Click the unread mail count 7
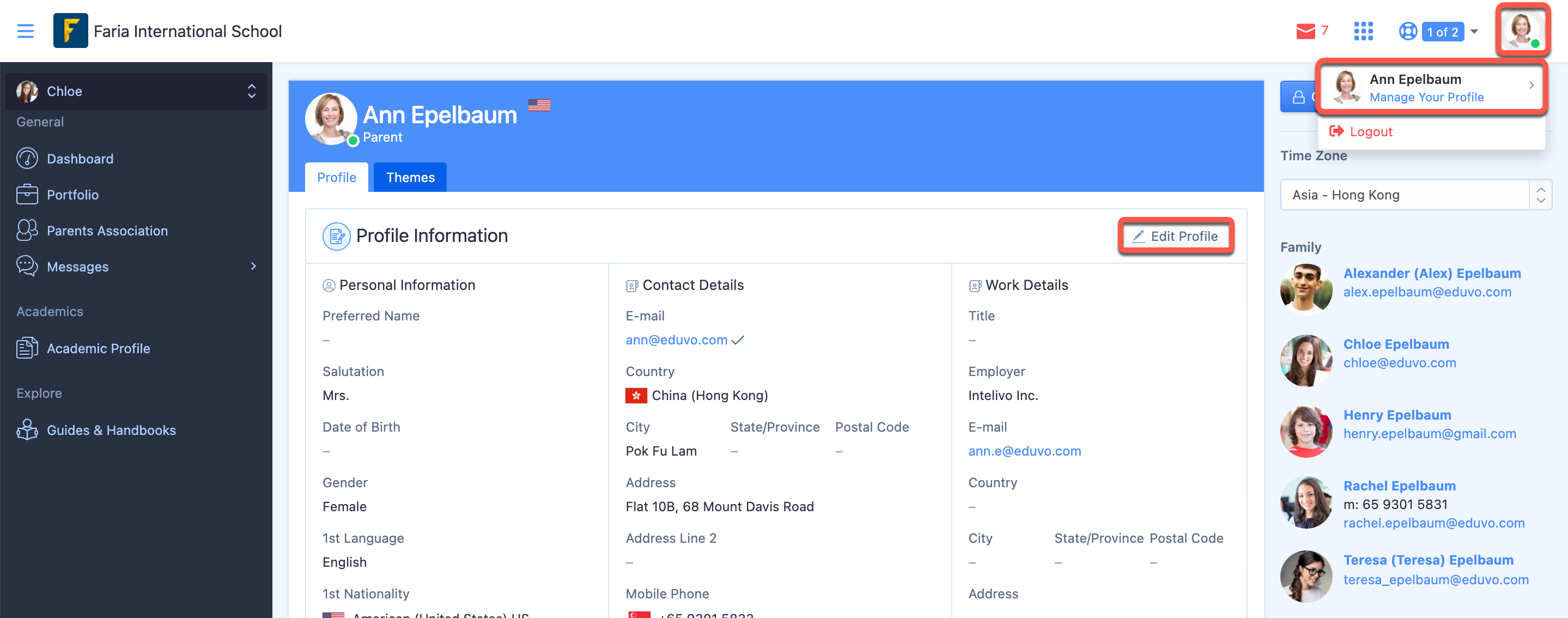Viewport: 1568px width, 618px height. tap(1324, 31)
